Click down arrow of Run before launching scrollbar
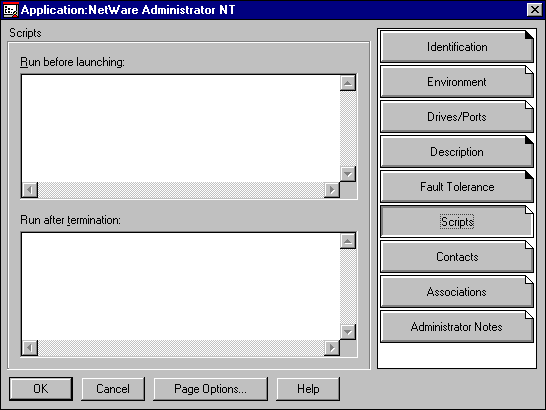546x410 pixels. point(348,174)
